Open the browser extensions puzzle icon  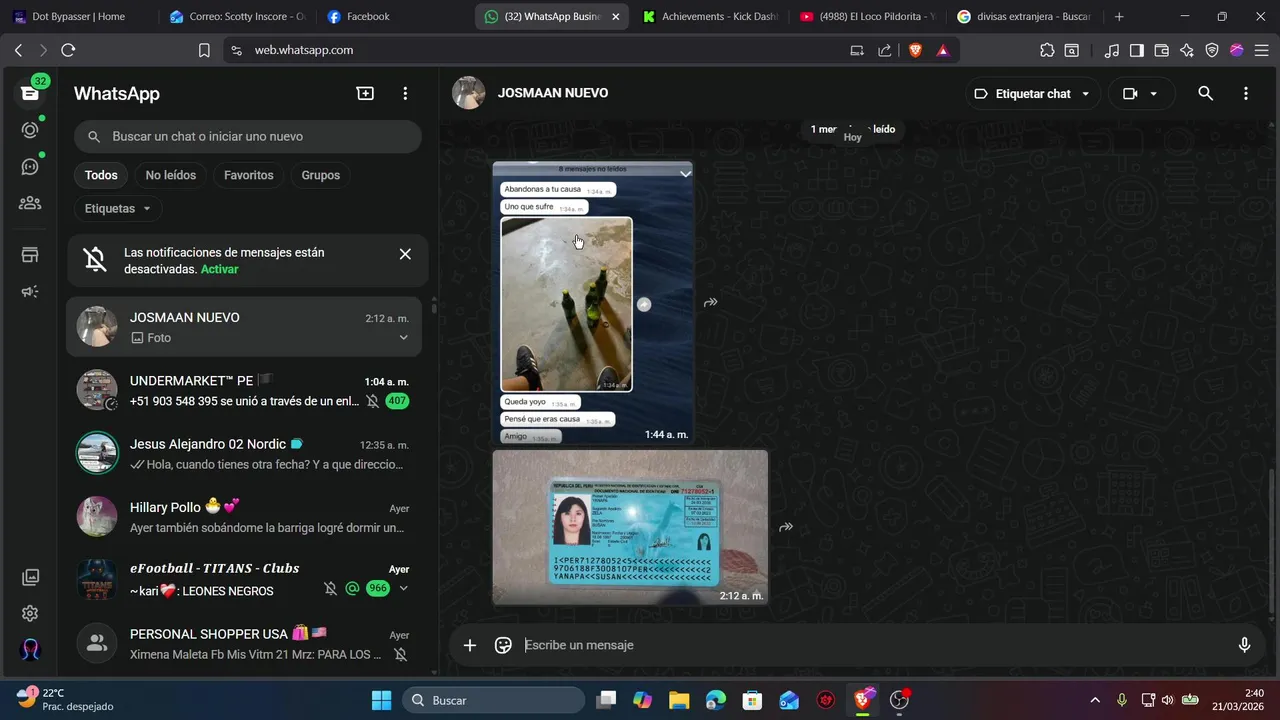pos(1047,50)
